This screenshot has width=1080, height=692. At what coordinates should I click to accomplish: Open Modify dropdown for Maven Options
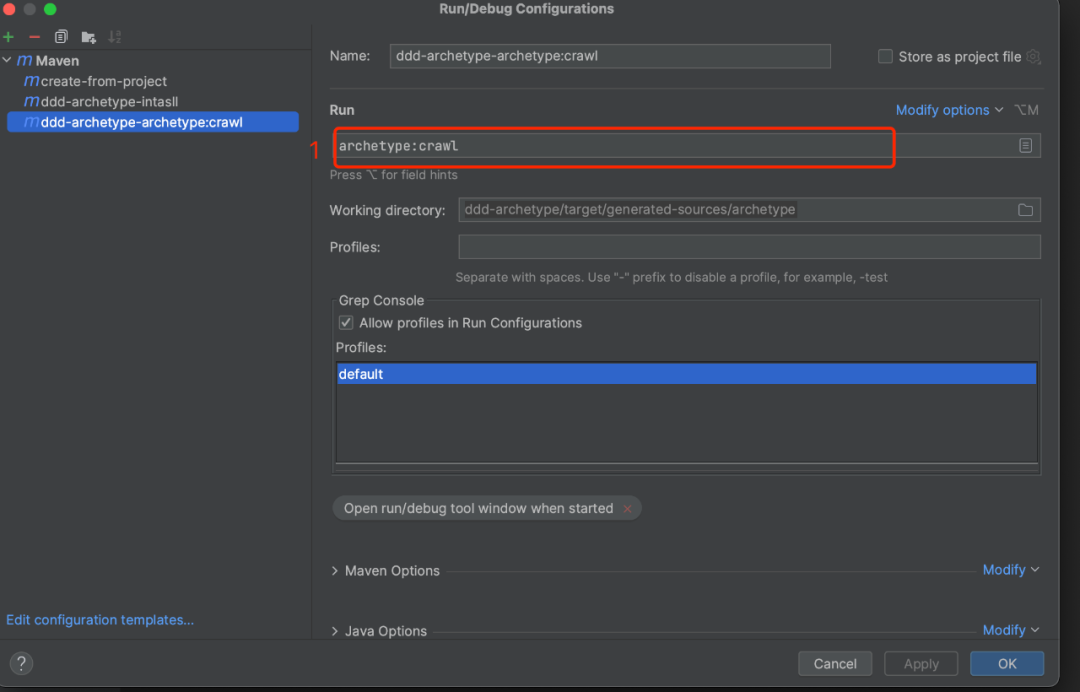[x=1010, y=570]
